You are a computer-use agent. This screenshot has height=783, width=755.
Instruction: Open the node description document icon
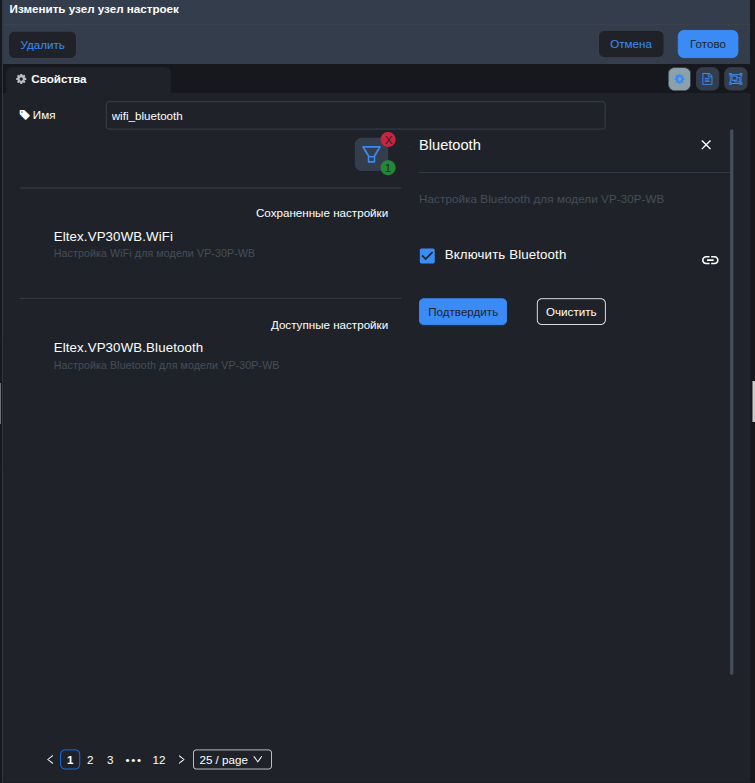pos(707,79)
